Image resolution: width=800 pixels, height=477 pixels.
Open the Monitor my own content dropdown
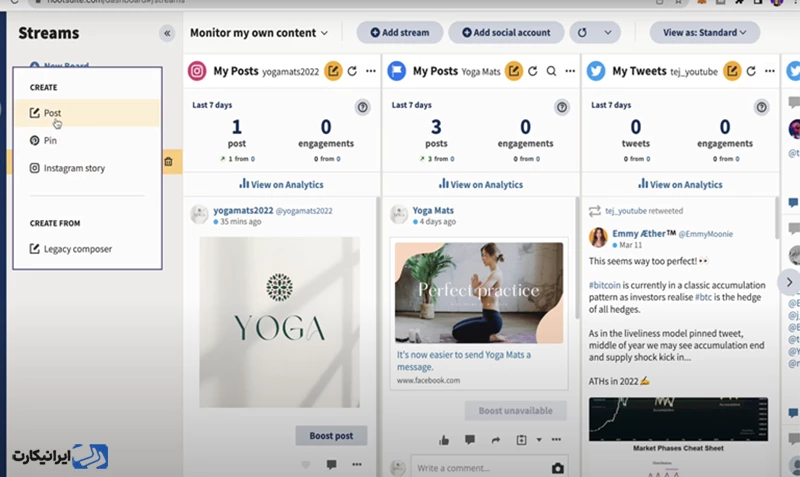point(259,33)
